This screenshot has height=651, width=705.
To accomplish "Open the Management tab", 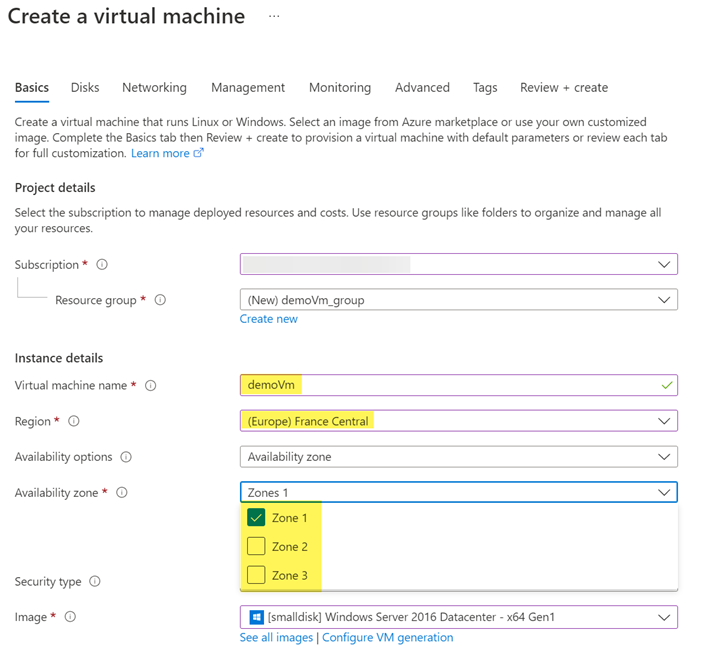I will (248, 87).
